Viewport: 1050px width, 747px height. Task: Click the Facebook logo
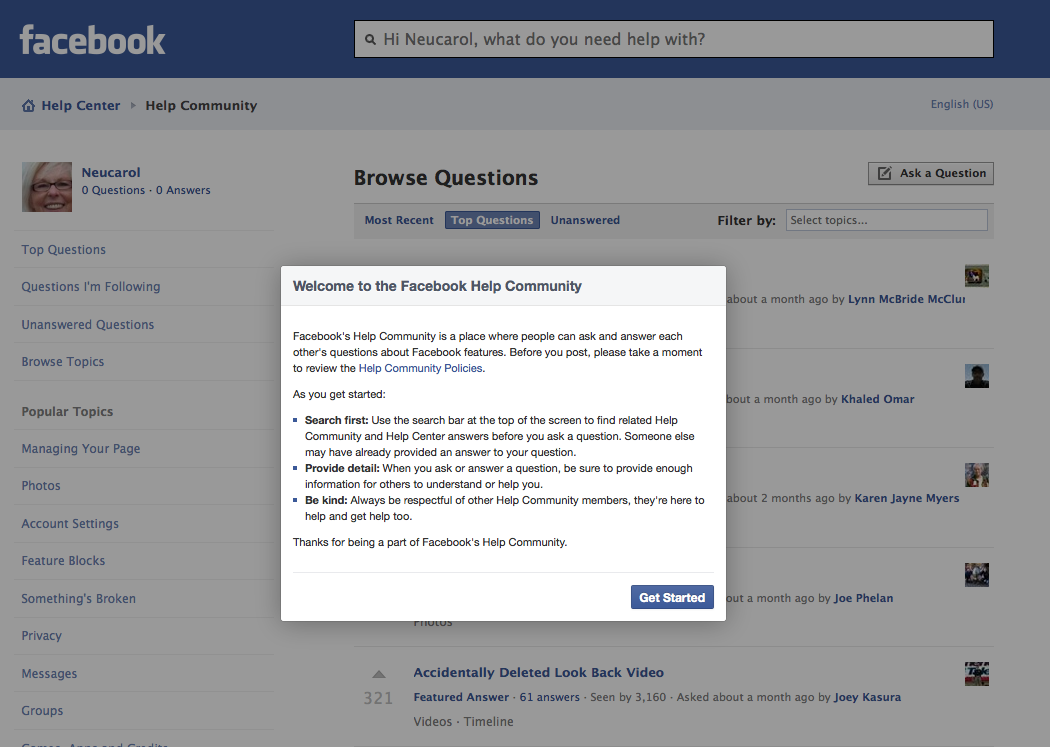click(92, 40)
